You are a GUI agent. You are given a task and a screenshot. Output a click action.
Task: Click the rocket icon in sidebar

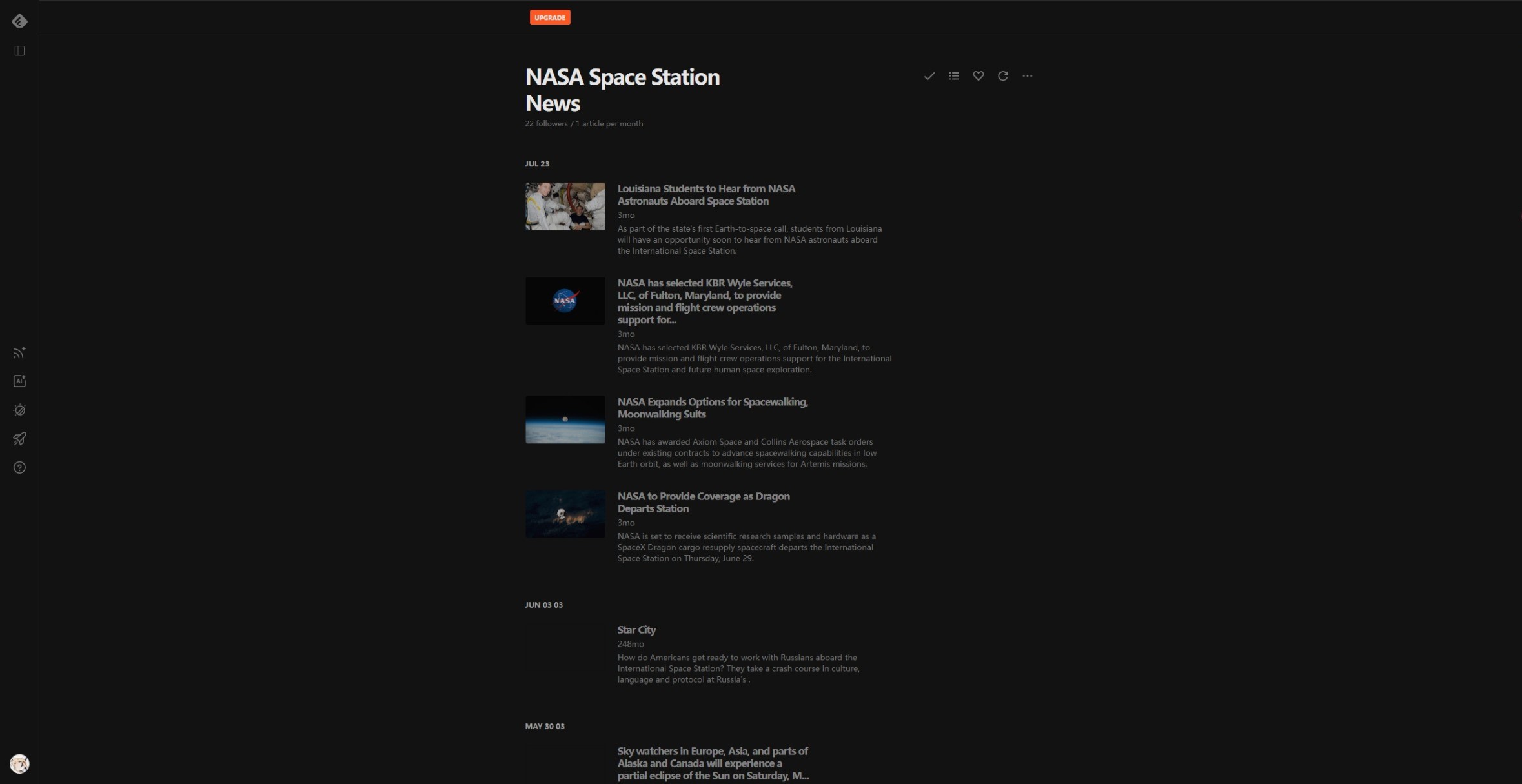click(19, 439)
